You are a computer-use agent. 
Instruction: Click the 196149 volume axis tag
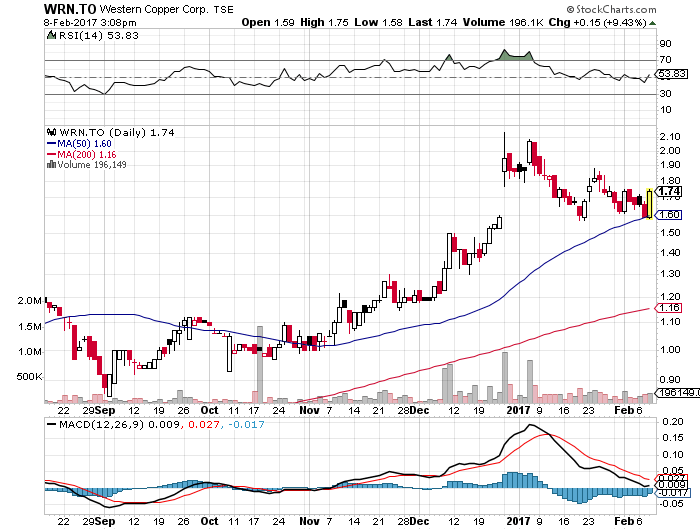tap(677, 392)
